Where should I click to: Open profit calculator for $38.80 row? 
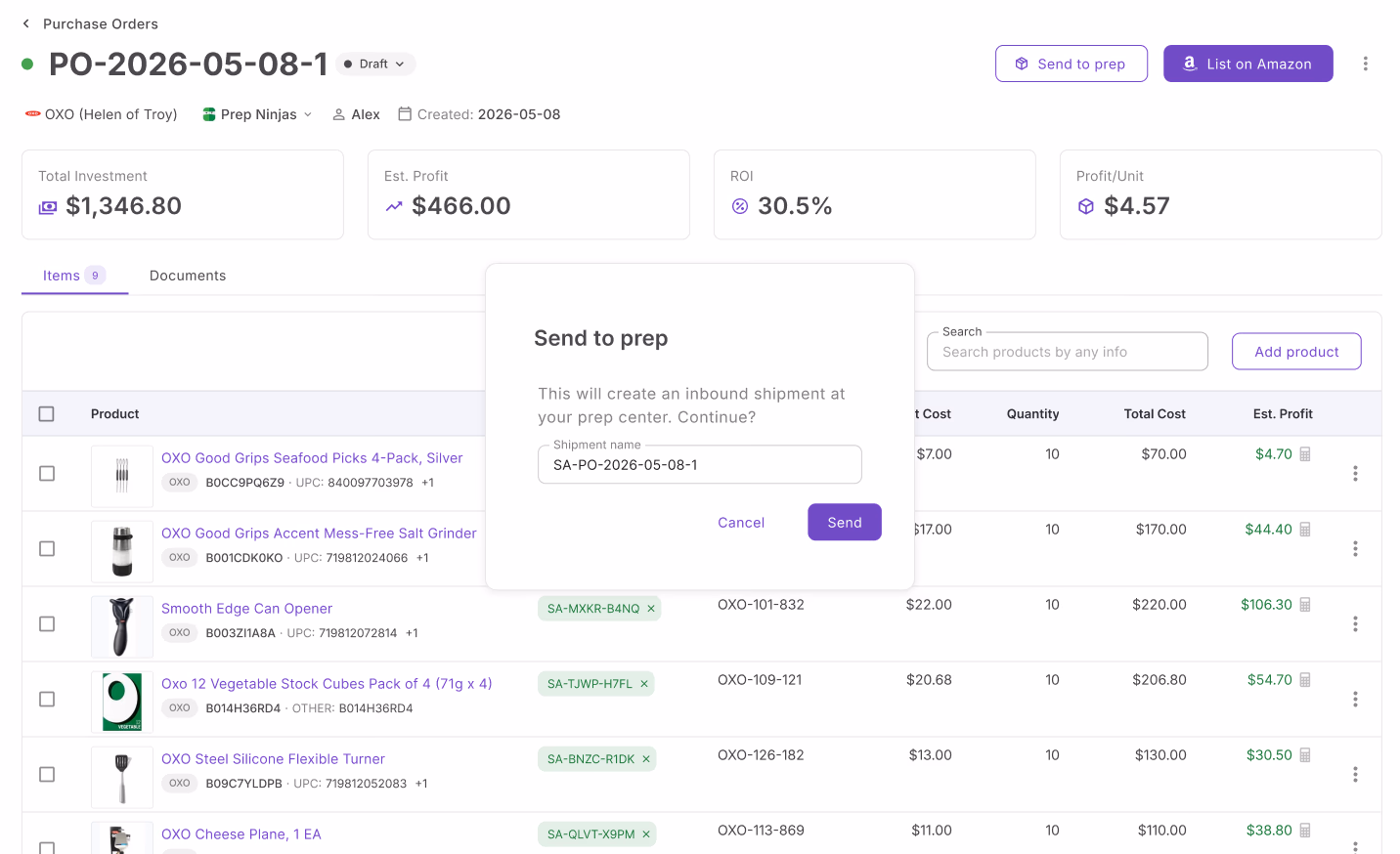(1305, 831)
